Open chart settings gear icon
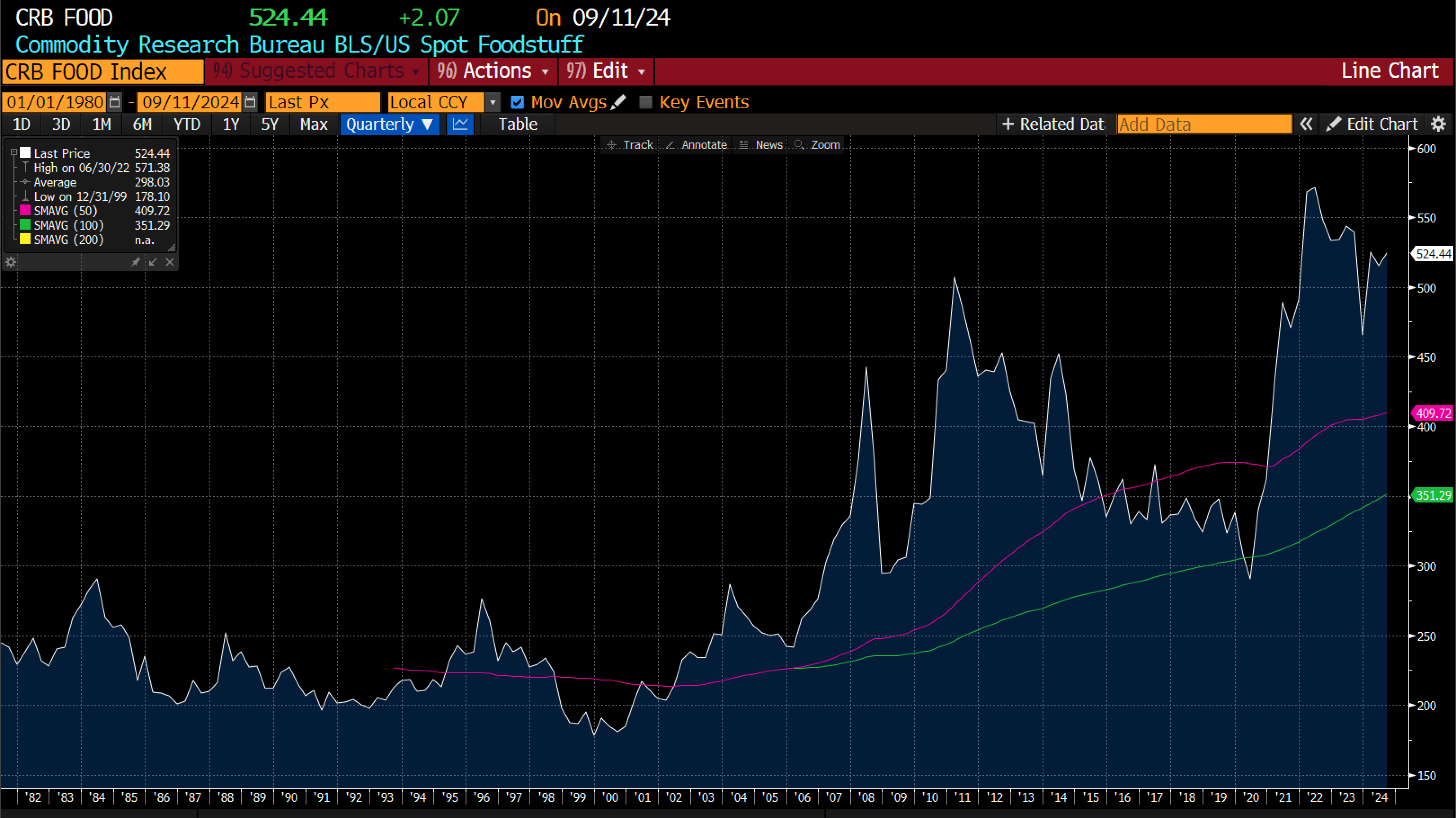The width and height of the screenshot is (1456, 818). 1438,124
